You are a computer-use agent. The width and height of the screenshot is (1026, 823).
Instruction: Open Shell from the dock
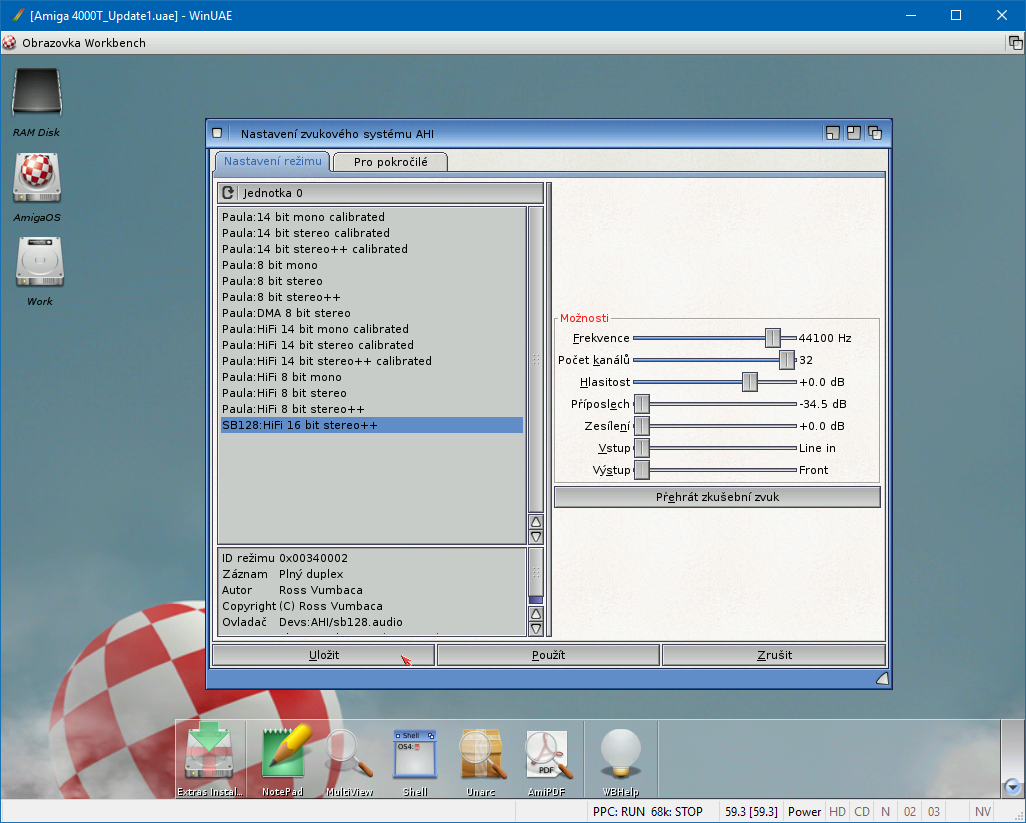tap(415, 754)
